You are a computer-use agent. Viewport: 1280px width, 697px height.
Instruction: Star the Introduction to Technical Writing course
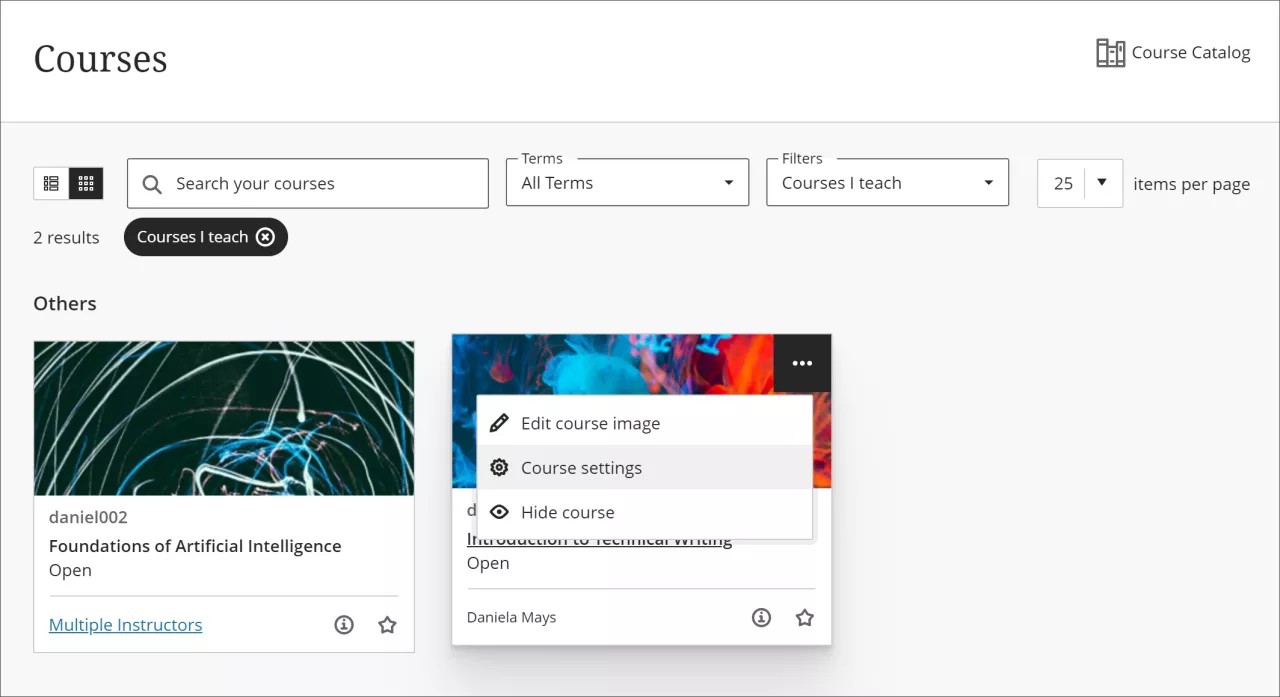804,618
